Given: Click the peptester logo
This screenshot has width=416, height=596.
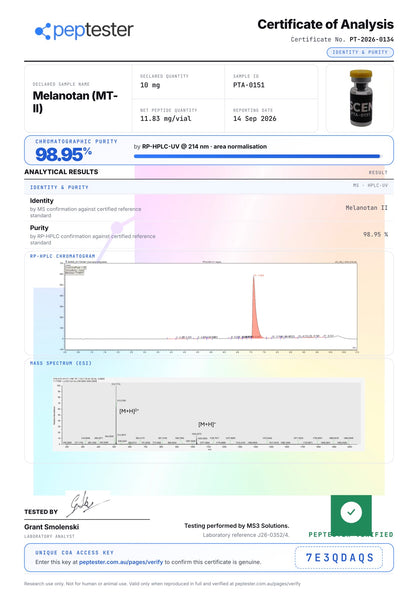Looking at the screenshot, I should point(84,31).
